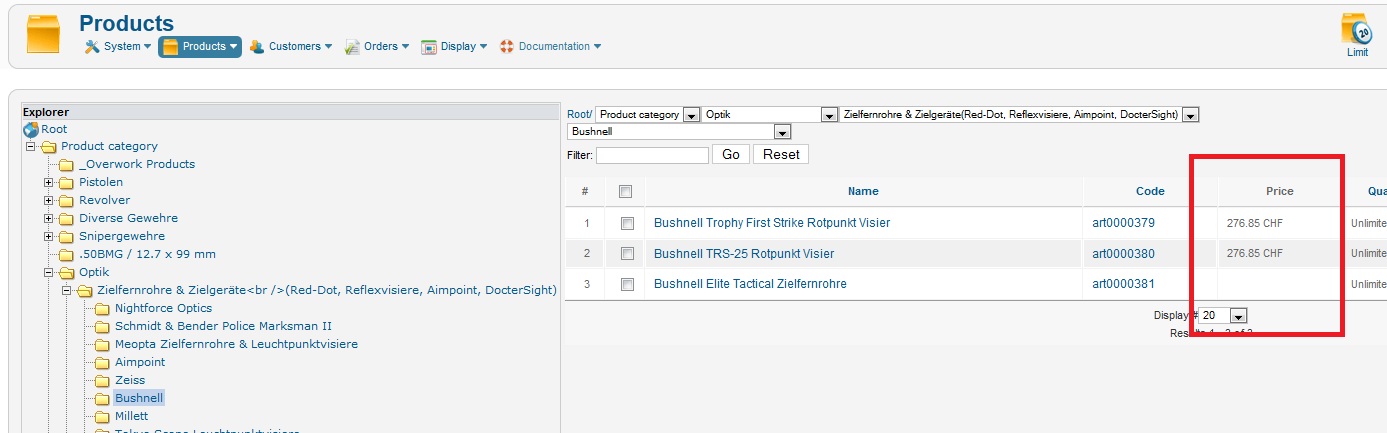1387x433 pixels.
Task: Click the Customers people icon
Action: click(257, 46)
